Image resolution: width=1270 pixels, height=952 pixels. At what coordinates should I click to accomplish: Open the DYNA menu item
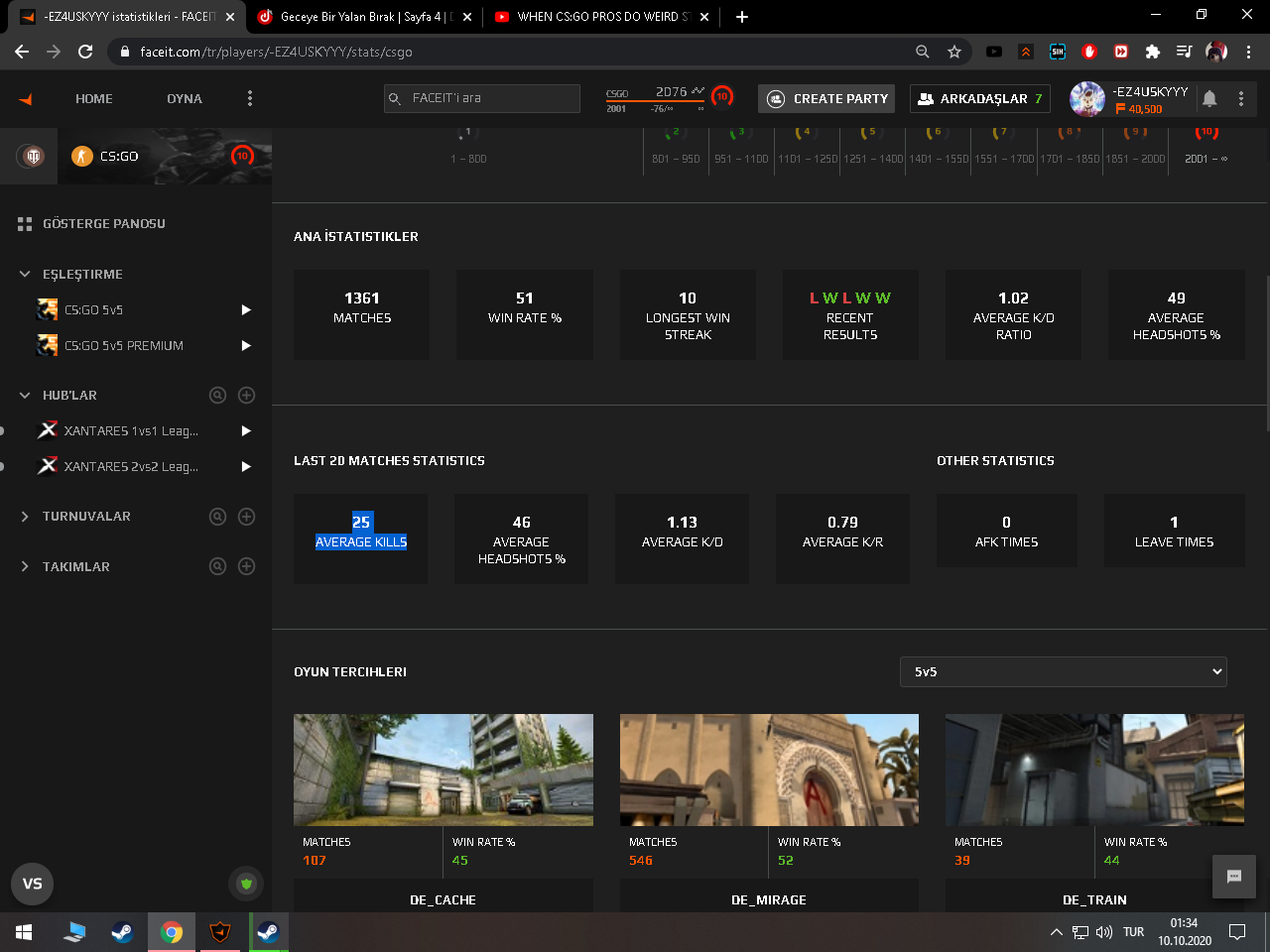coord(185,98)
